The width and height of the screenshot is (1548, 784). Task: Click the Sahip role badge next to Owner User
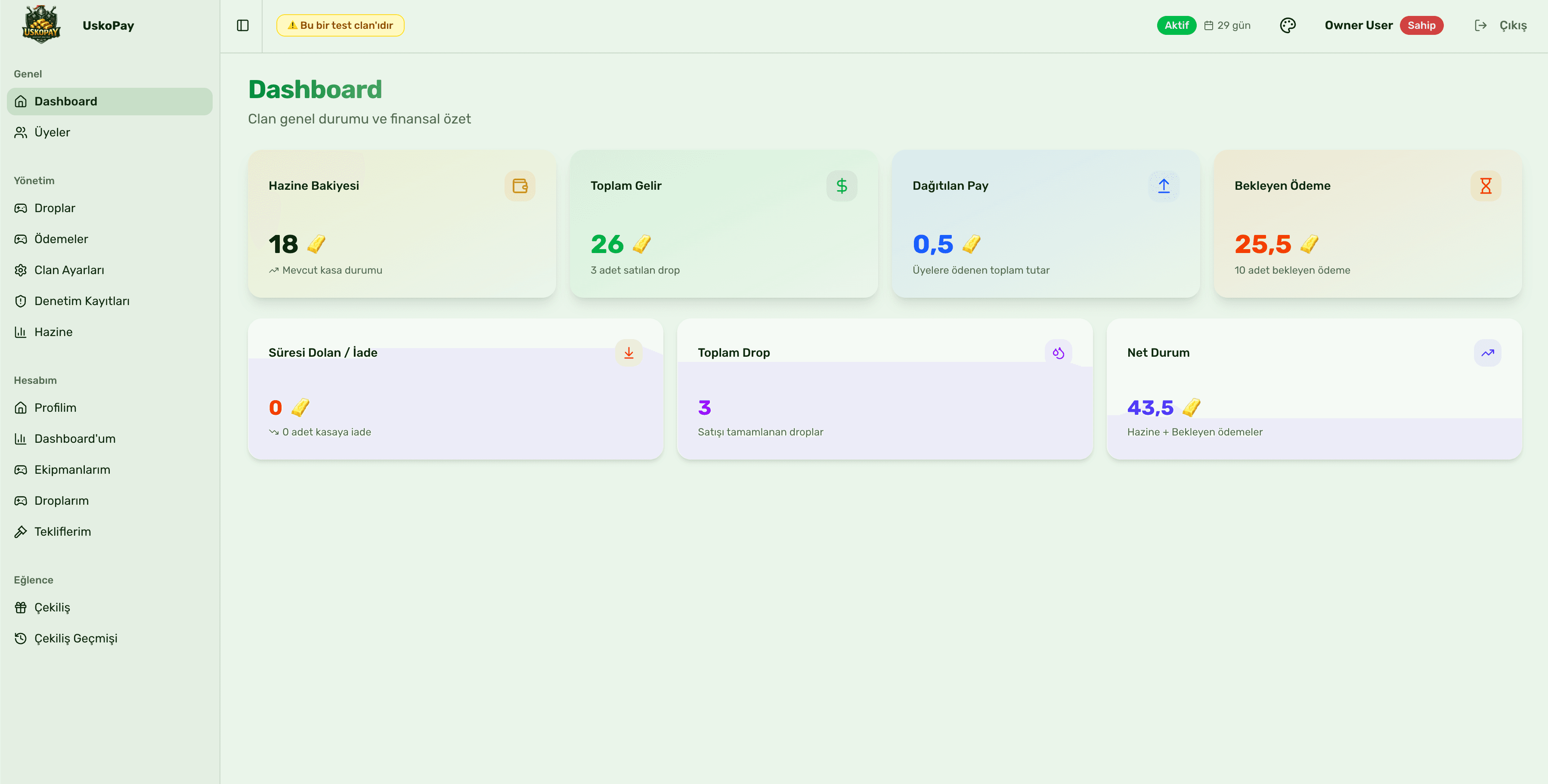point(1421,25)
